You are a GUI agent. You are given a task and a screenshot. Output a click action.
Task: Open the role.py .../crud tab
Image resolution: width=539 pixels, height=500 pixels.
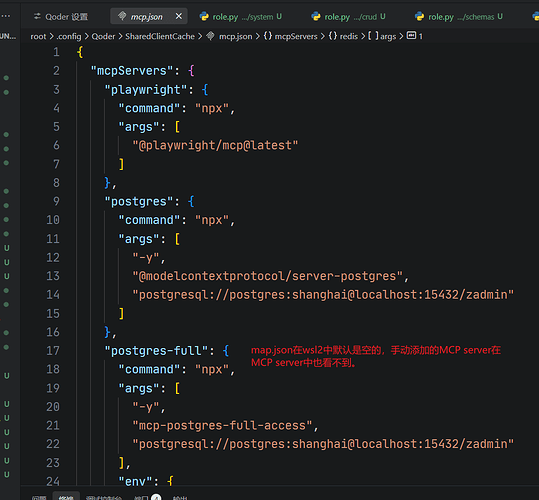pyautogui.click(x=349, y=16)
